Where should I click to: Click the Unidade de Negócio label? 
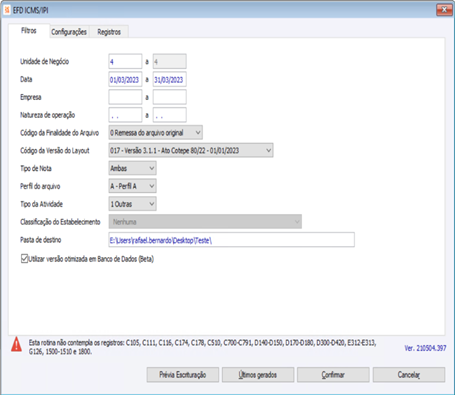pyautogui.click(x=44, y=61)
